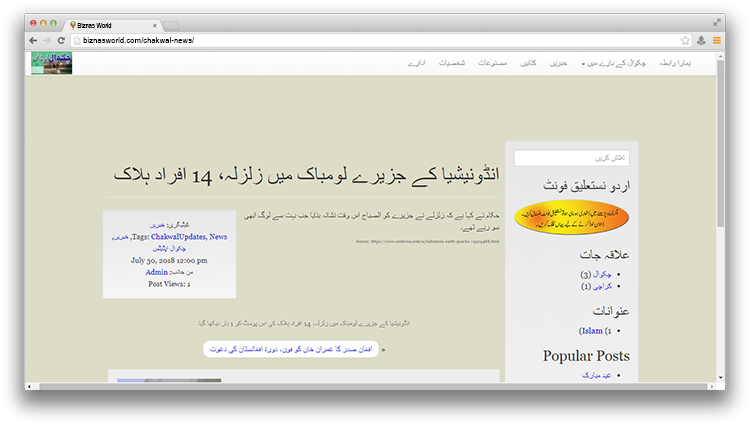Click the Biznas World site logo
Screen dimensions: 750x425
pos(51,63)
